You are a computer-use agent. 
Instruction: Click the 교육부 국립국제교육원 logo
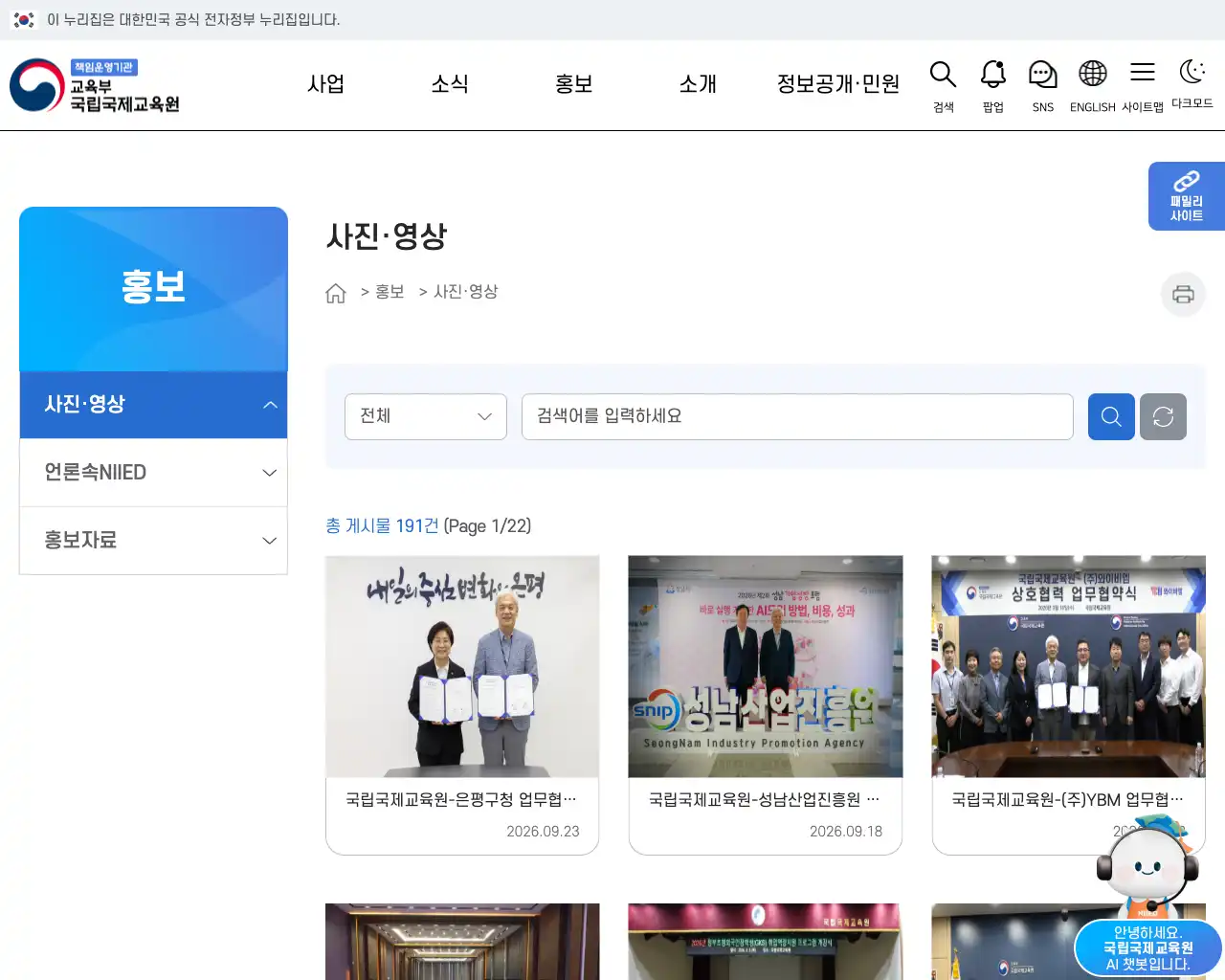pyautogui.click(x=95, y=85)
